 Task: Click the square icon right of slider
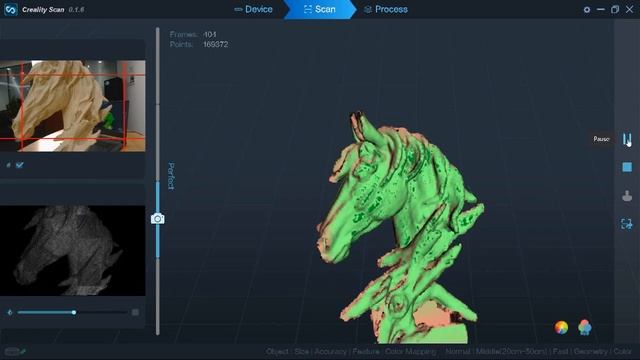coord(135,312)
